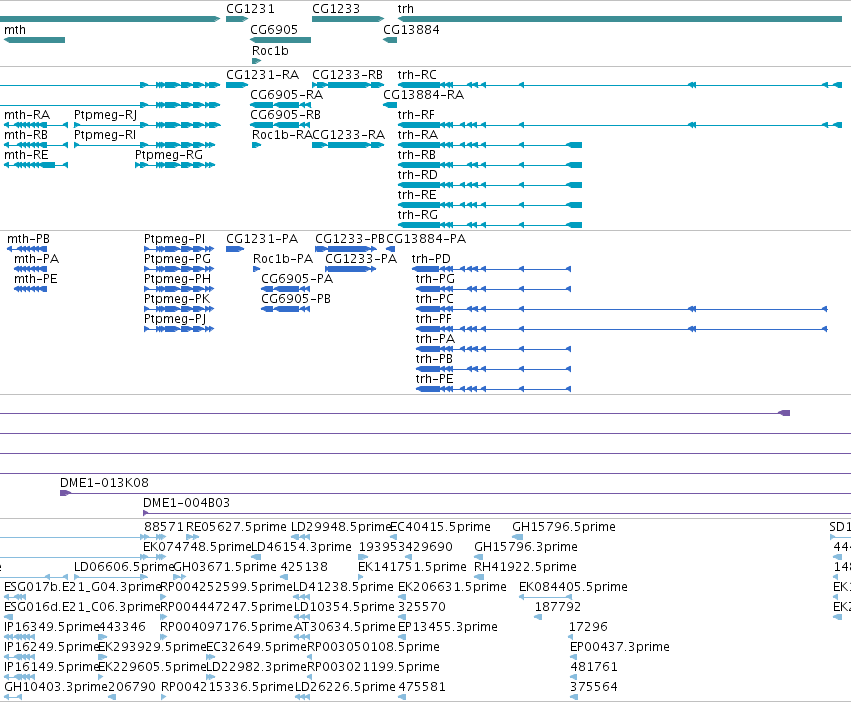Select the trh-RA transcript label

click(417, 135)
